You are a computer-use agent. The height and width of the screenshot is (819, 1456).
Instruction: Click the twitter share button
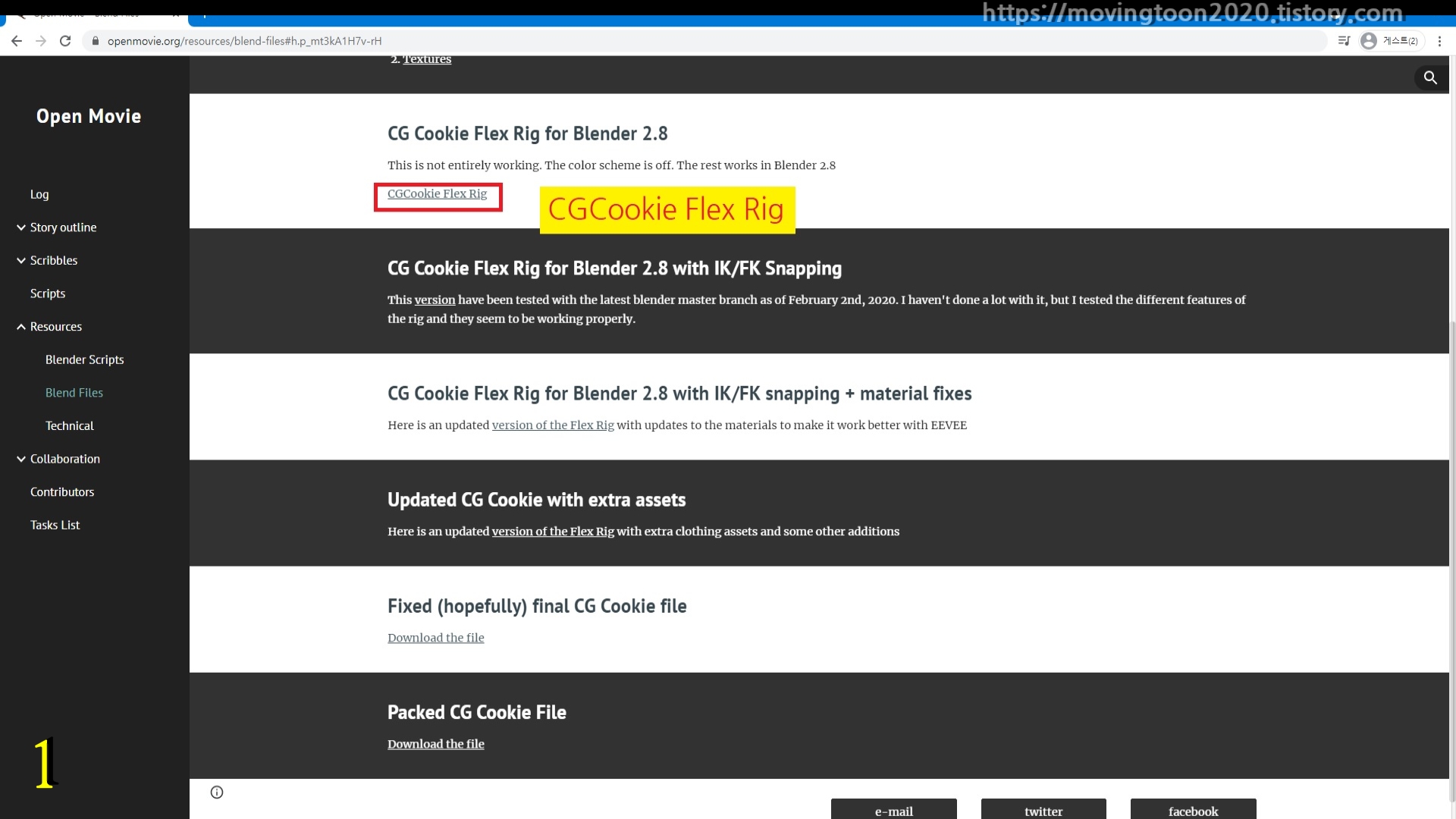[1043, 809]
